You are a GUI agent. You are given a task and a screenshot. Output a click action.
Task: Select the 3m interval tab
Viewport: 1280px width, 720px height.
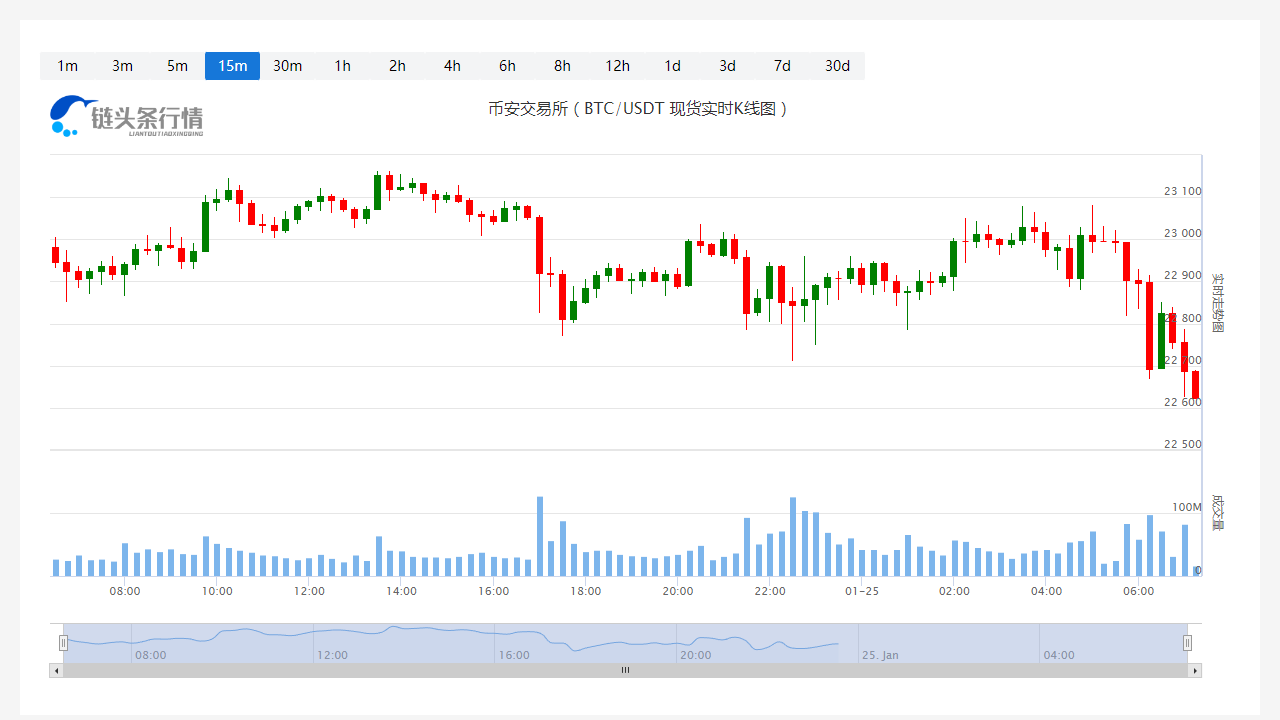point(122,66)
